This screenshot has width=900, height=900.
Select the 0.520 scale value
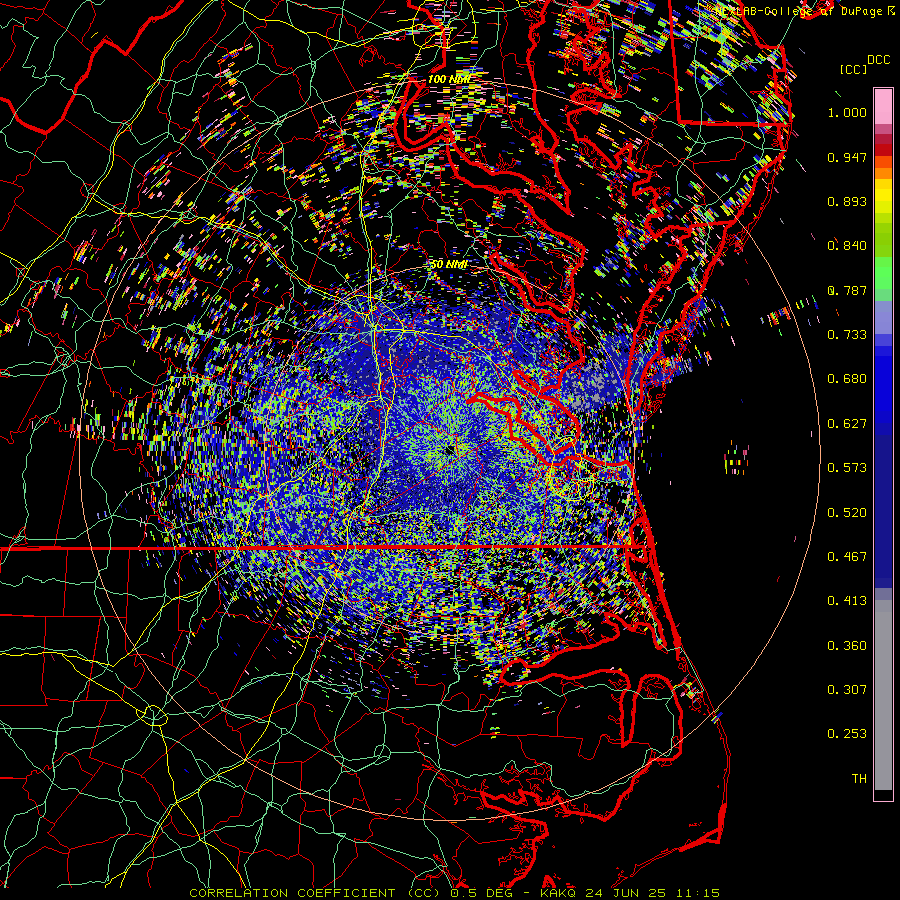[847, 513]
